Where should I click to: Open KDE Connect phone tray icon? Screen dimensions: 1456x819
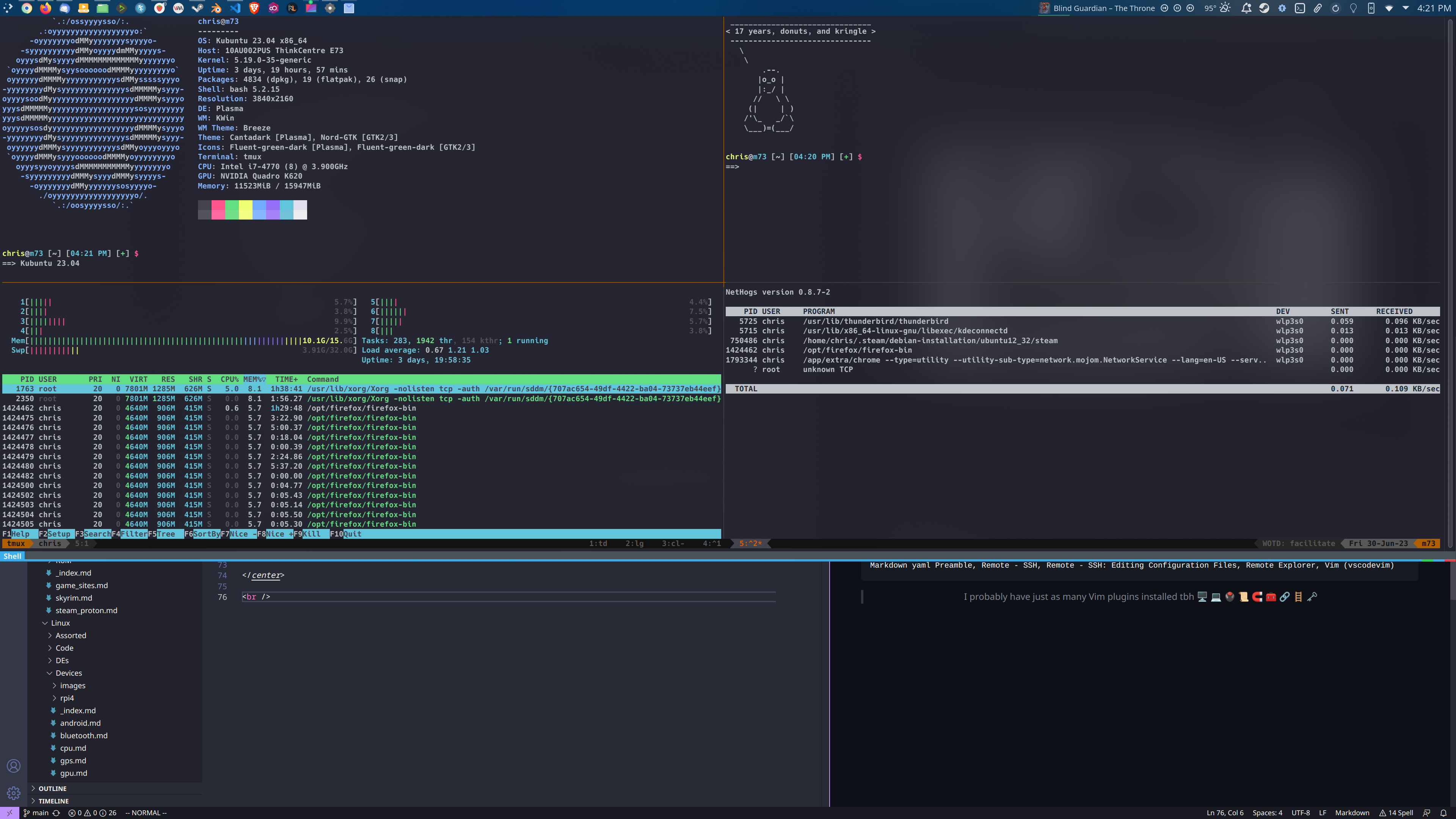point(1371,8)
